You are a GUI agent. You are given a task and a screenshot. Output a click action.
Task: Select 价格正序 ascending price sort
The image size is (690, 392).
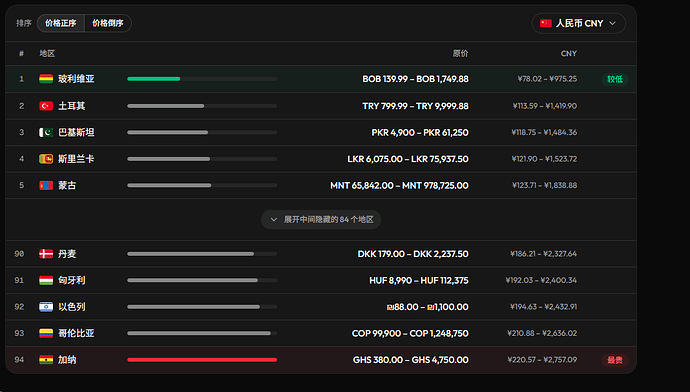pos(61,23)
